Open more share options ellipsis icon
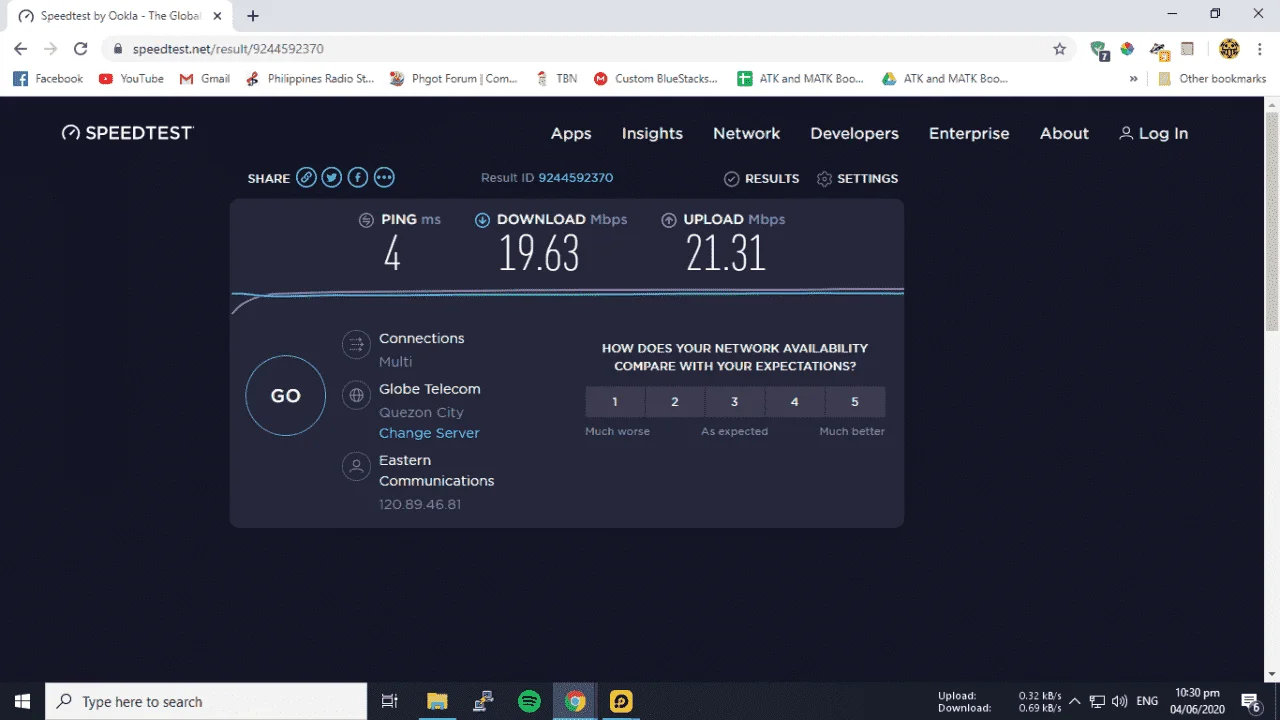This screenshot has width=1280, height=720. tap(384, 178)
